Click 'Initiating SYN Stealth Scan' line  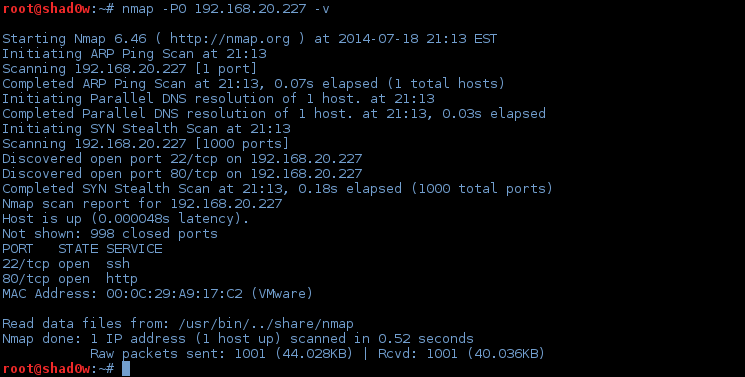coord(146,128)
